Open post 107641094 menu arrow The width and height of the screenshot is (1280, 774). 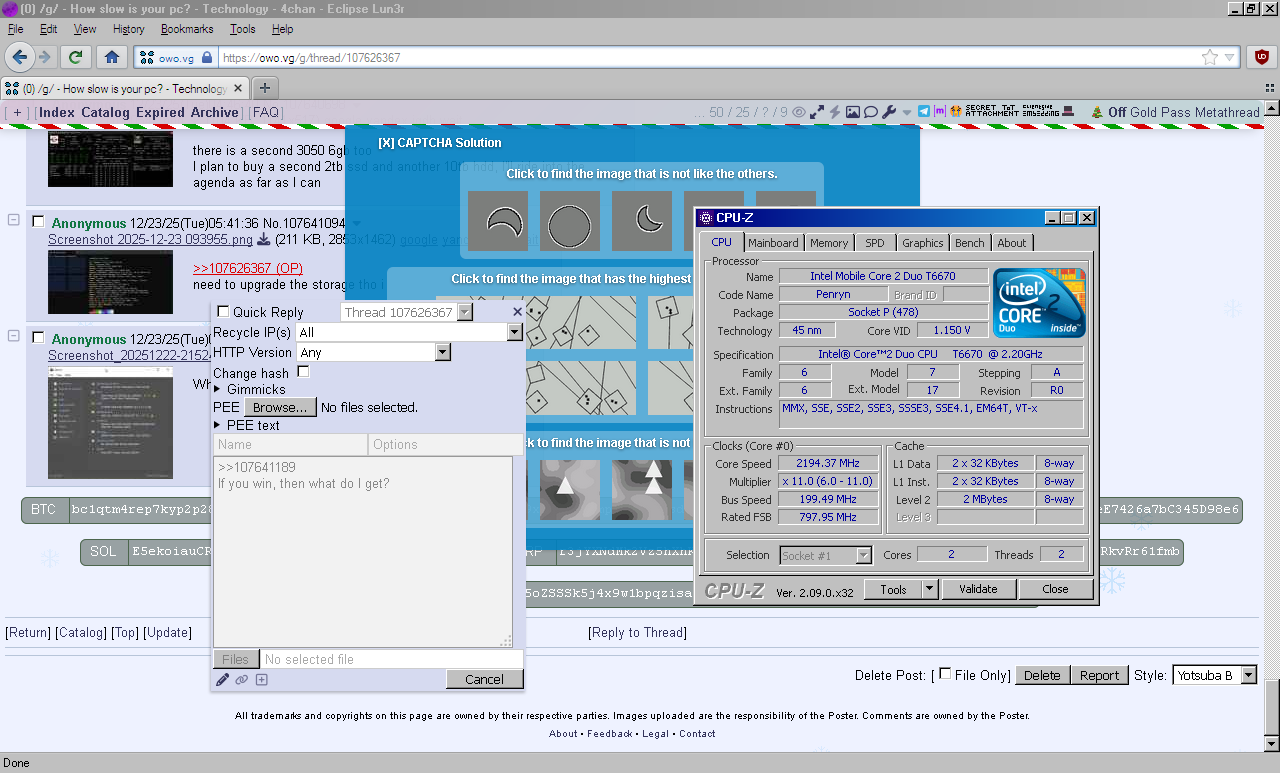(x=356, y=223)
